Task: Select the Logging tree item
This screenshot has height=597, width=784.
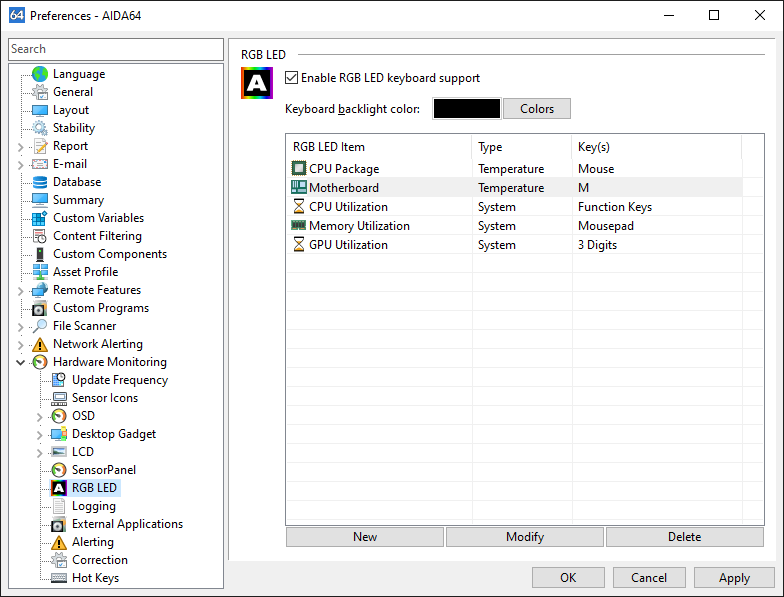Action: (94, 506)
